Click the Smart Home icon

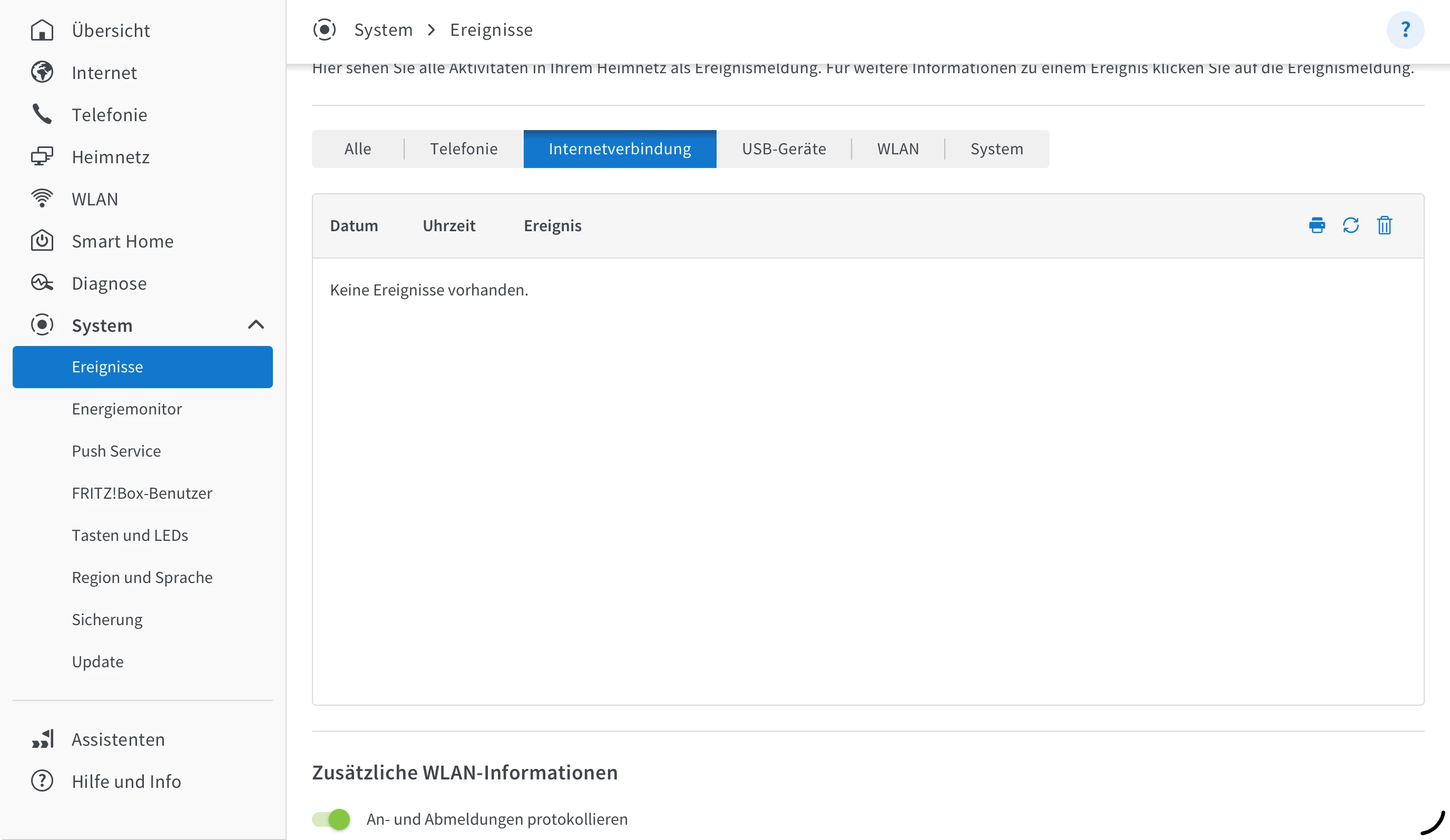pyautogui.click(x=42, y=241)
